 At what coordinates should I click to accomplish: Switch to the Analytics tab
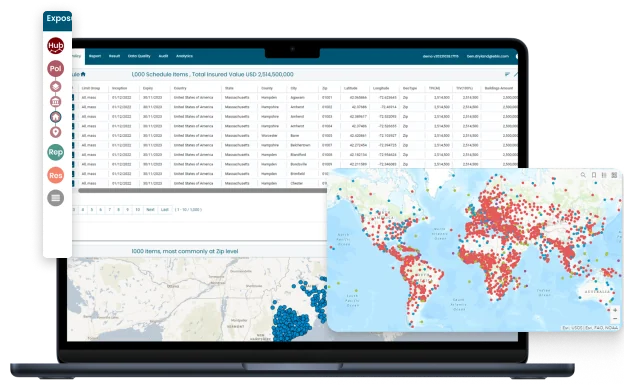pyautogui.click(x=184, y=56)
